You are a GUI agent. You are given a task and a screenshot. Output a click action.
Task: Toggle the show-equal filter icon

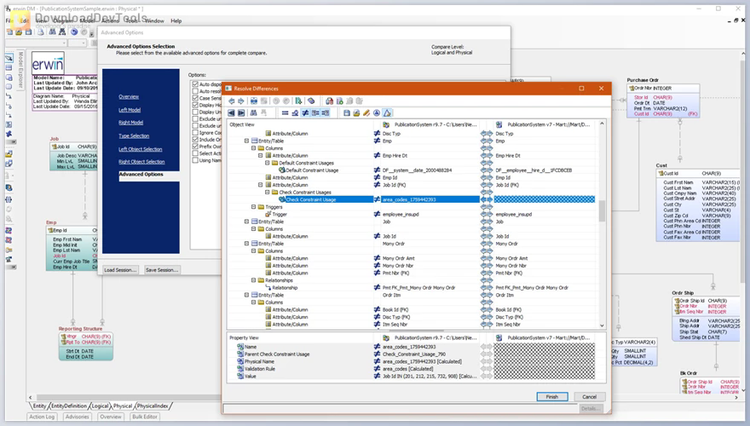tap(285, 113)
